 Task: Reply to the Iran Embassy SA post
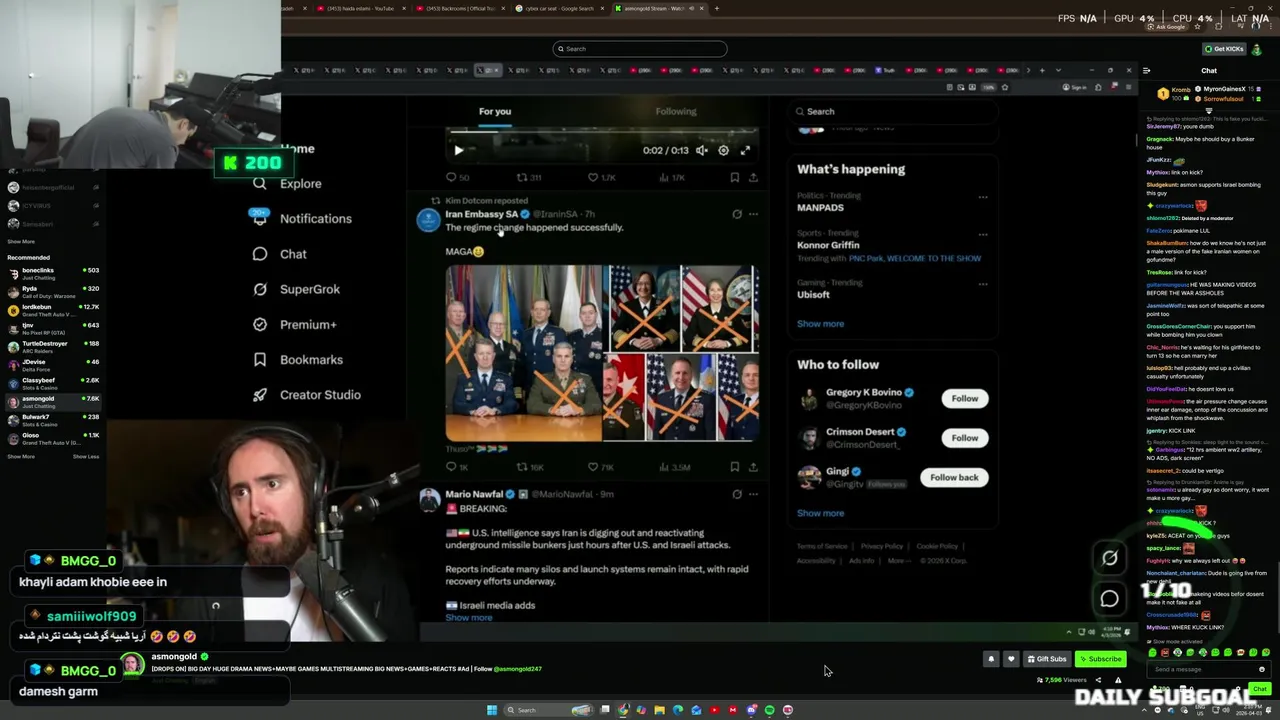pos(456,467)
